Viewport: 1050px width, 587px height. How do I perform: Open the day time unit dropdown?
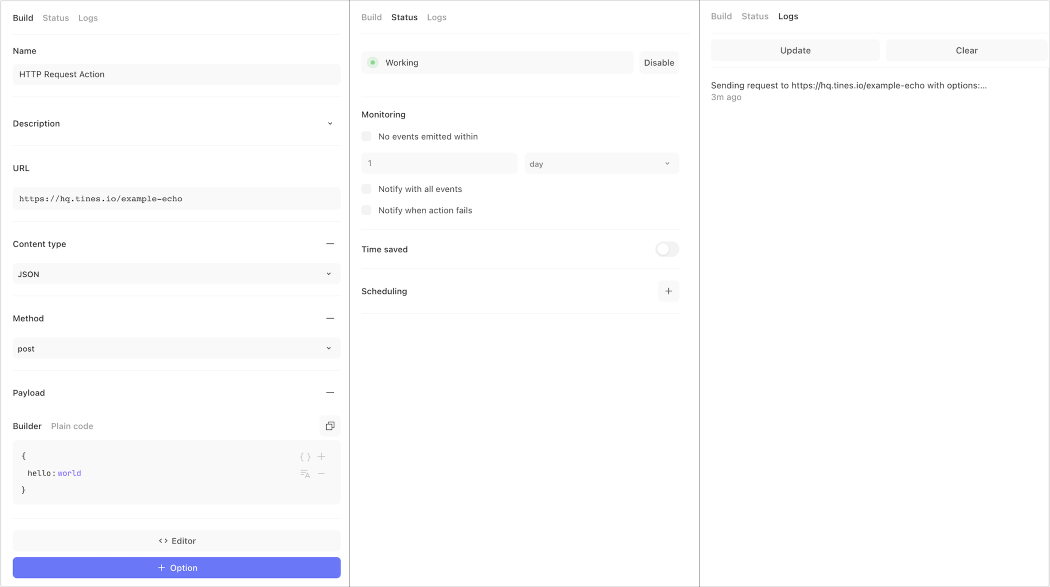601,163
